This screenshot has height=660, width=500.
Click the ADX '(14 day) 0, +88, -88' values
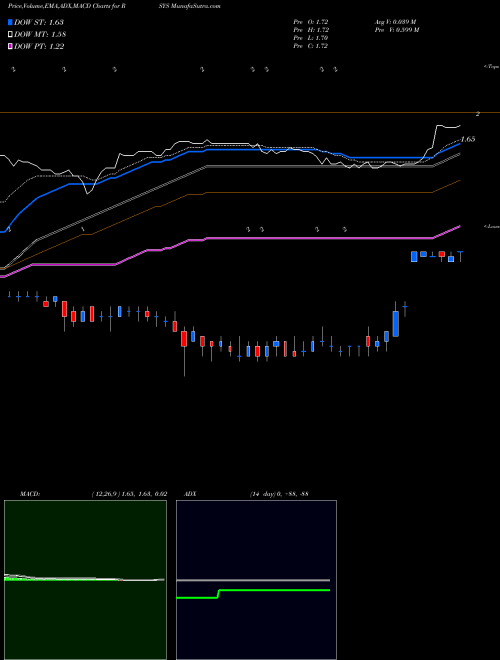point(279,494)
